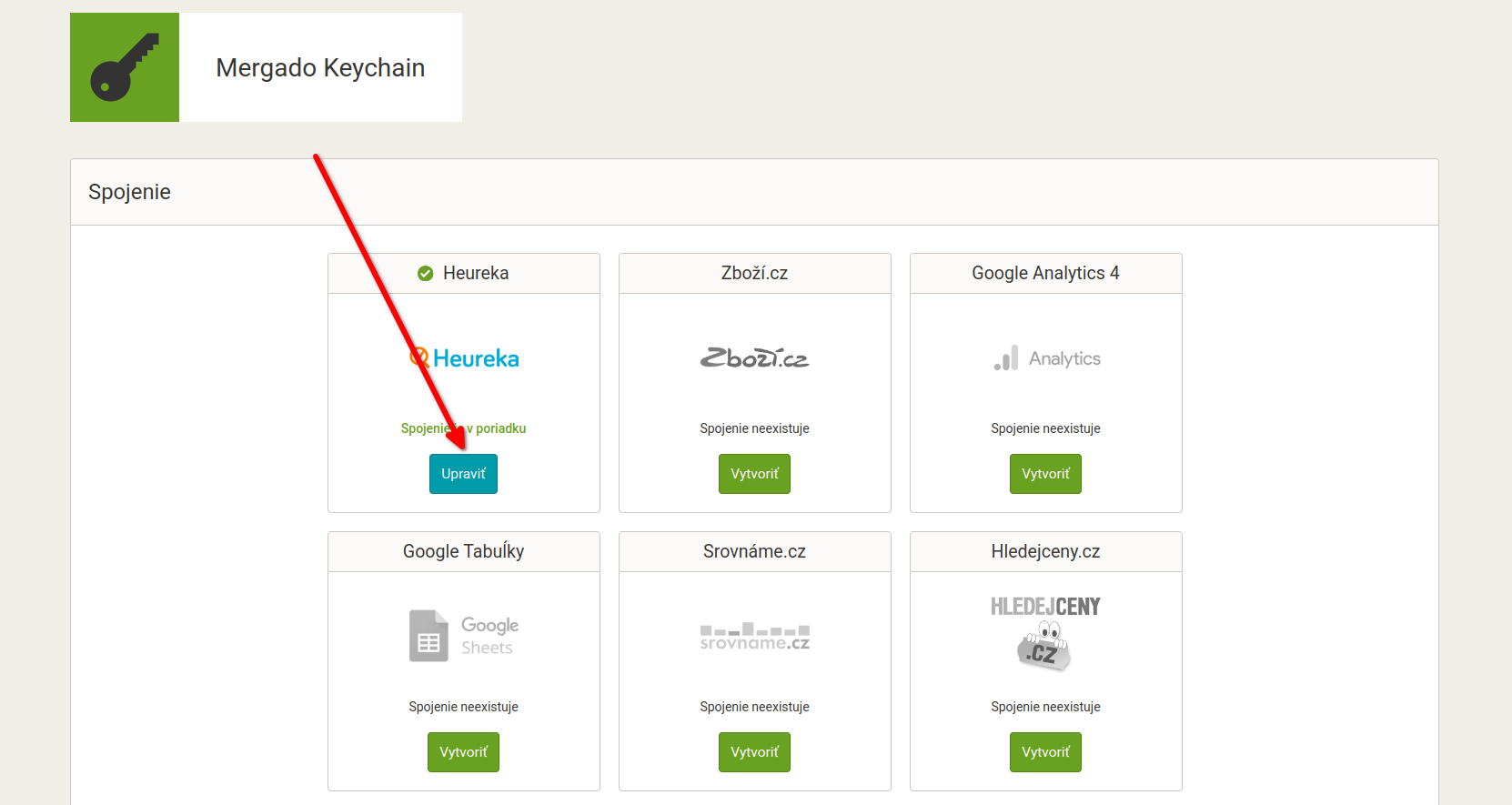1512x805 pixels.
Task: Click the Heureka status text 'Spojenie je v poriadku'
Action: pos(463,428)
